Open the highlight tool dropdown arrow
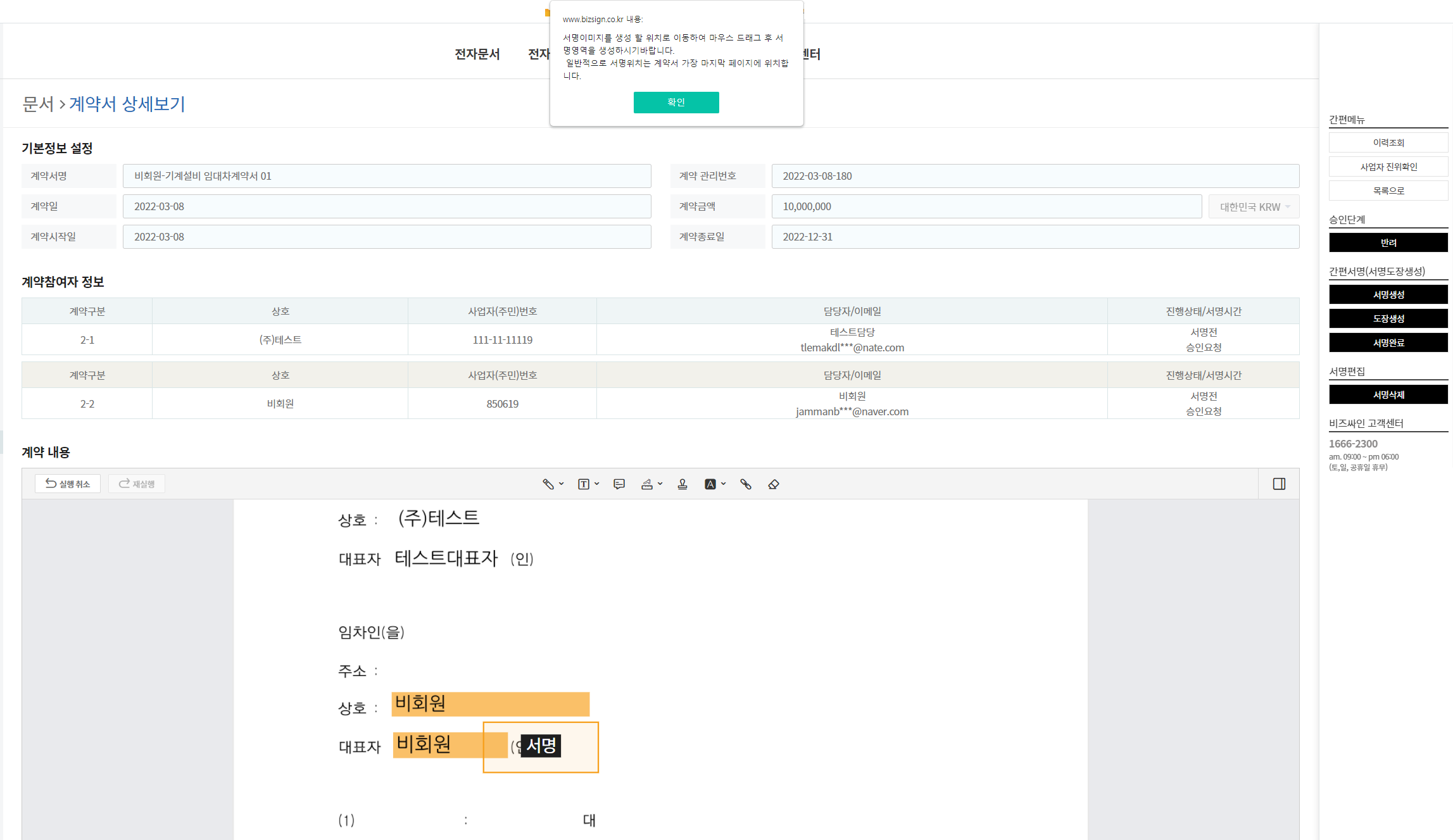Image resolution: width=1453 pixels, height=840 pixels. tap(723, 484)
